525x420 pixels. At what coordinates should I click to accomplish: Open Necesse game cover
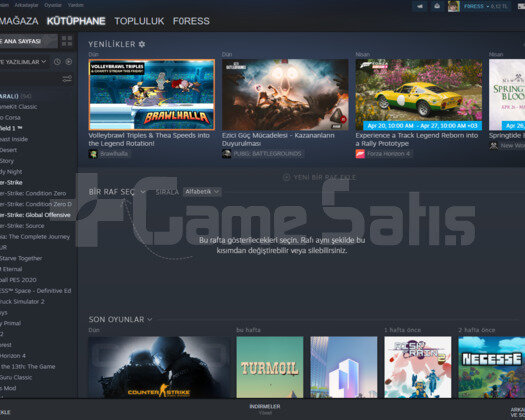point(492,367)
